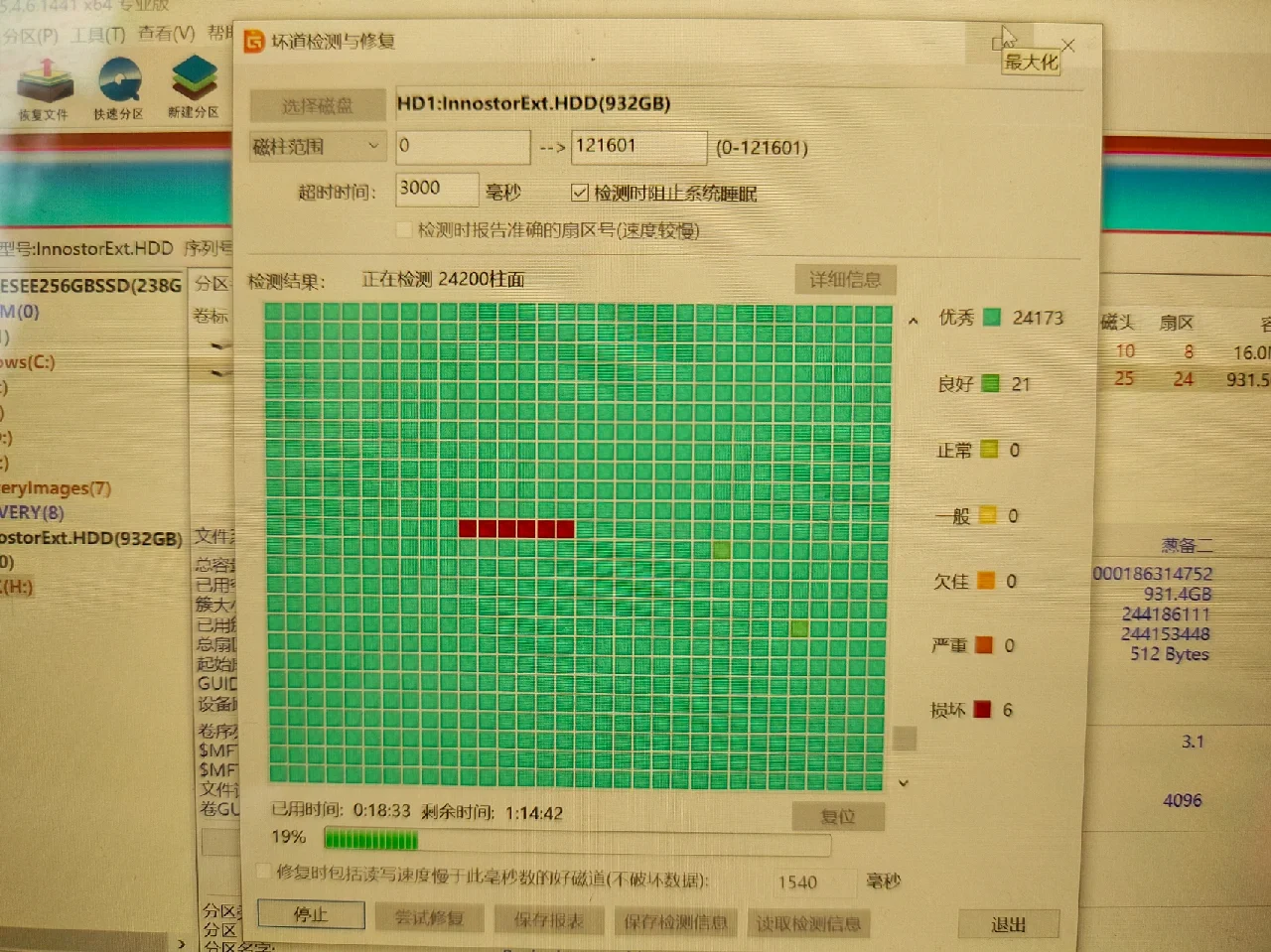Image resolution: width=1271 pixels, height=952 pixels.
Task: Click the red 损坏 (Damaged) legend square
Action: tap(982, 710)
